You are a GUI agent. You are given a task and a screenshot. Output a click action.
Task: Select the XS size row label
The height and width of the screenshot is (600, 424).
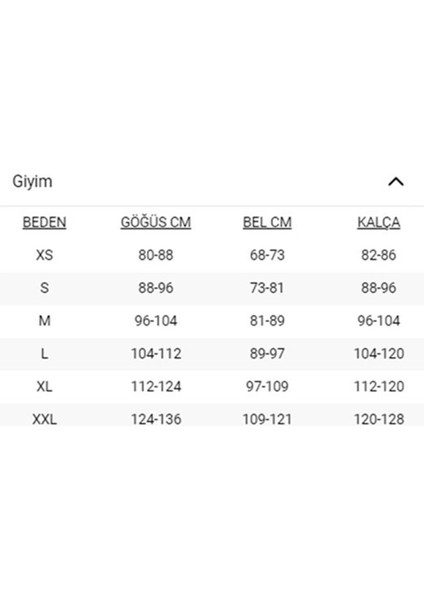click(44, 255)
